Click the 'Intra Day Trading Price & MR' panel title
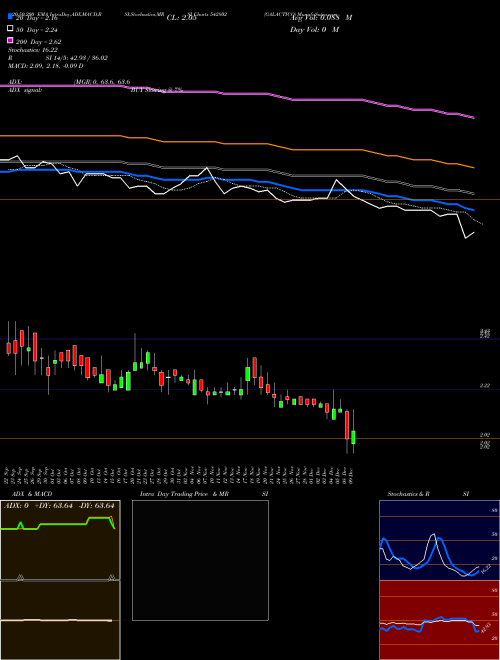The width and height of the screenshot is (500, 660). pos(184,494)
